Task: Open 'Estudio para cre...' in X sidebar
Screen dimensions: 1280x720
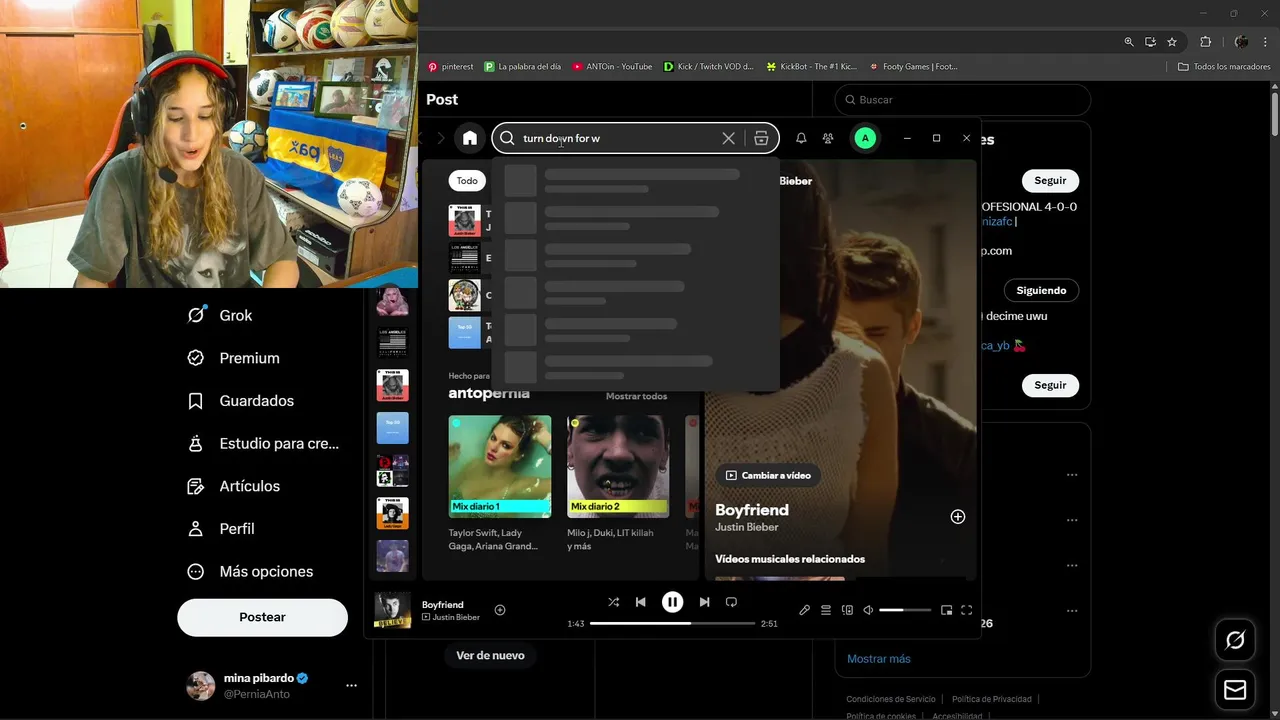Action: click(264, 444)
